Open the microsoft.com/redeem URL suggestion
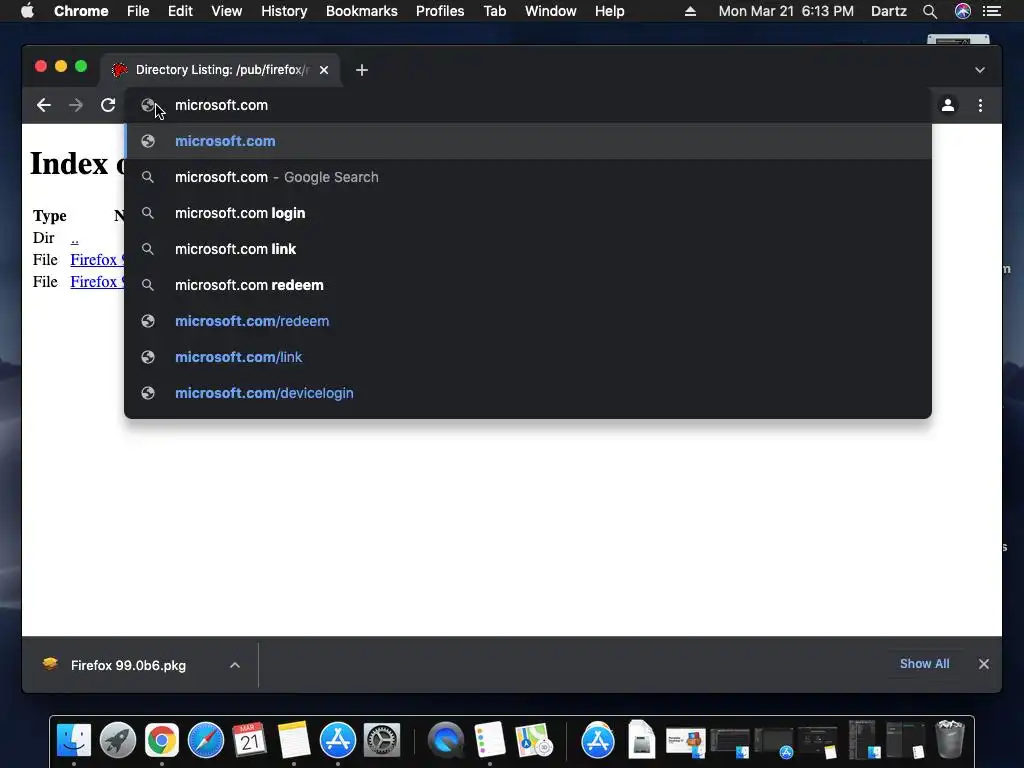Viewport: 1024px width, 768px height. coord(528,321)
